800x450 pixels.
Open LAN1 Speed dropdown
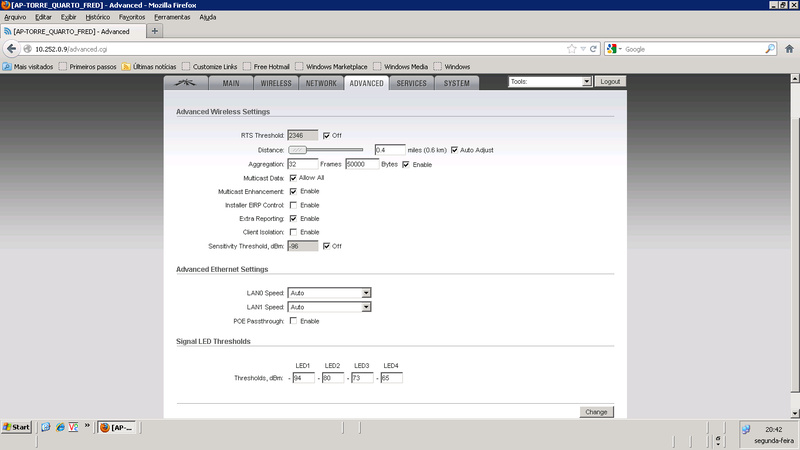(329, 307)
